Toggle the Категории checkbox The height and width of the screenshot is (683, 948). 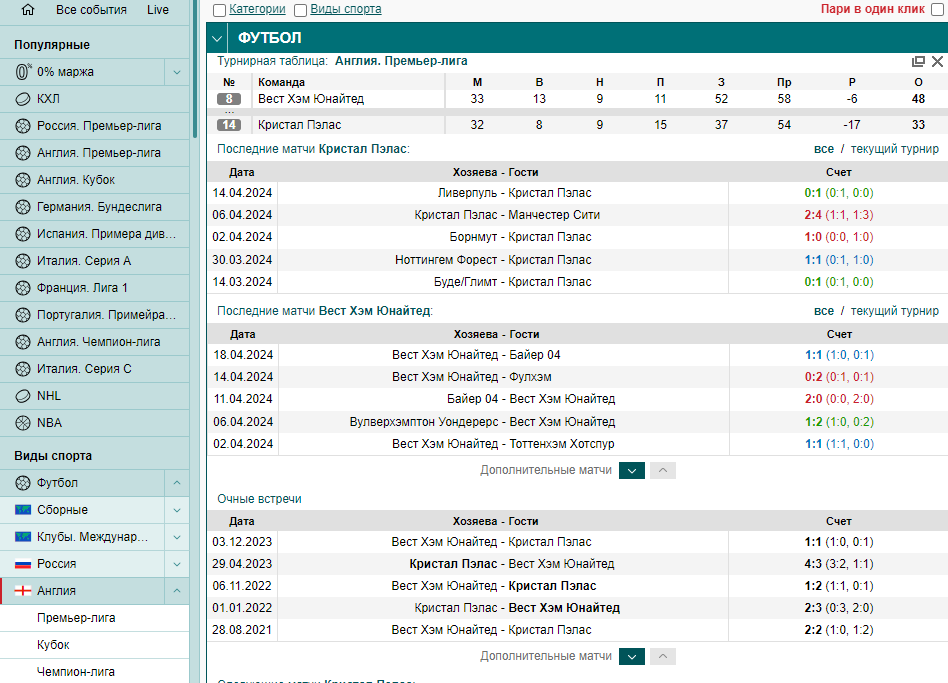click(220, 10)
